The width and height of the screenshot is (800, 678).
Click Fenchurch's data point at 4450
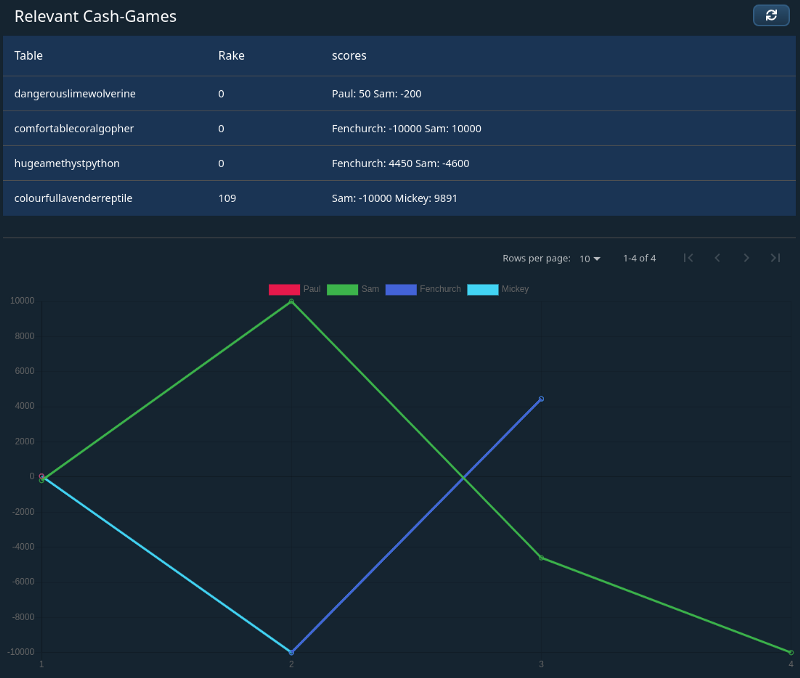pyautogui.click(x=541, y=398)
